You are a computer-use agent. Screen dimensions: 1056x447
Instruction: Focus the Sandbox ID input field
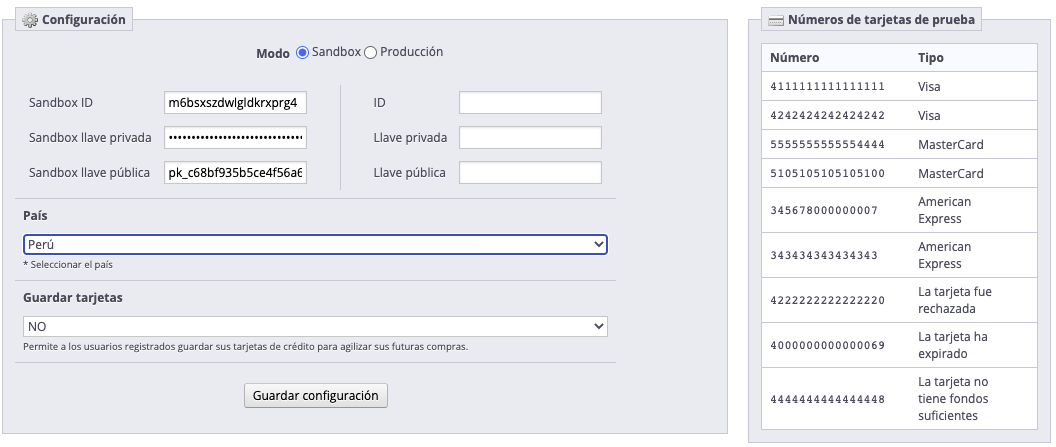click(235, 103)
